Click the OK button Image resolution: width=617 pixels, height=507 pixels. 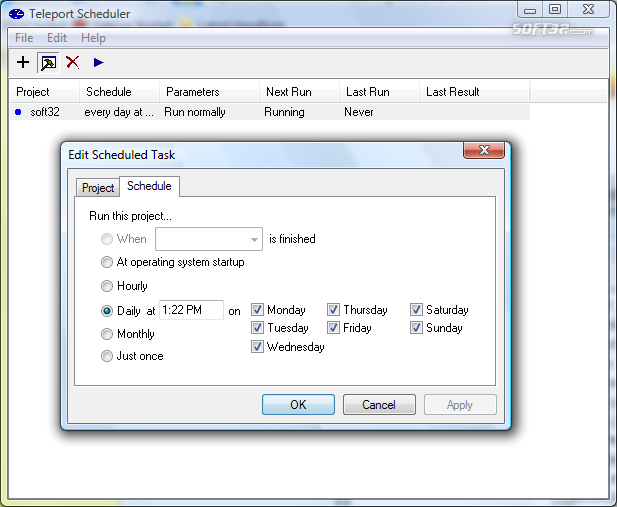click(298, 405)
